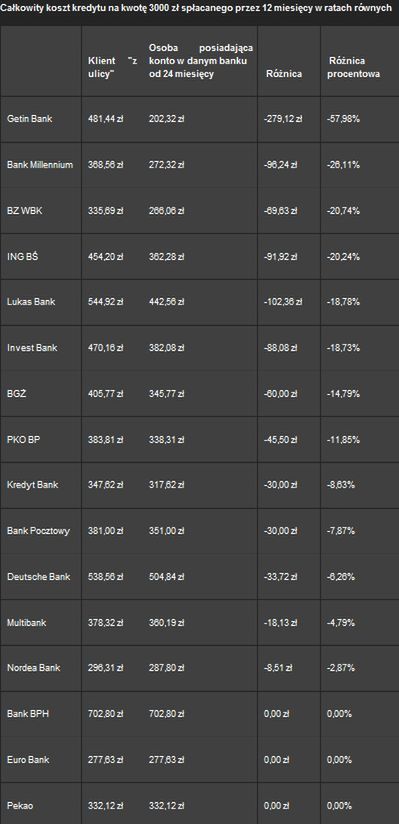Click the "Klient z ulicy" column header
This screenshot has width=399, height=824.
(112, 68)
